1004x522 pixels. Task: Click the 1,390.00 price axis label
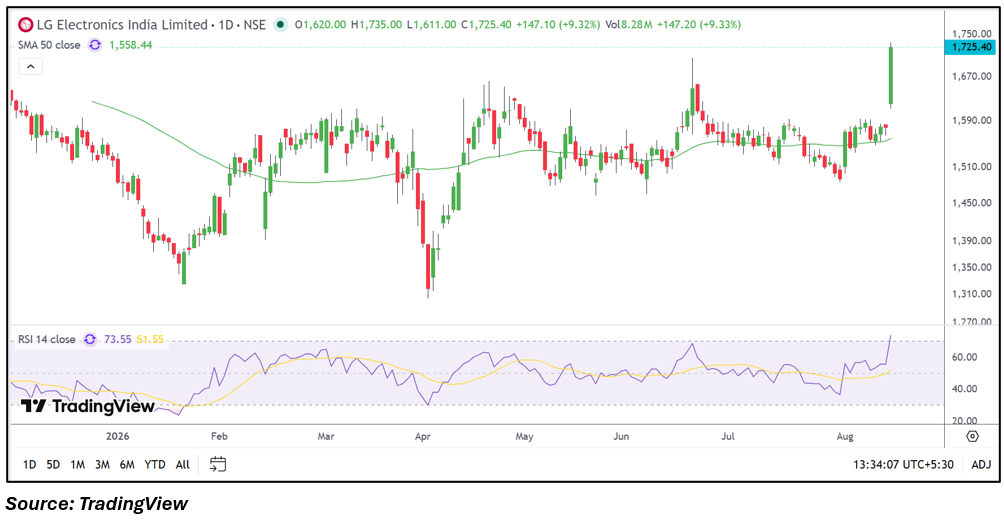click(x=972, y=241)
